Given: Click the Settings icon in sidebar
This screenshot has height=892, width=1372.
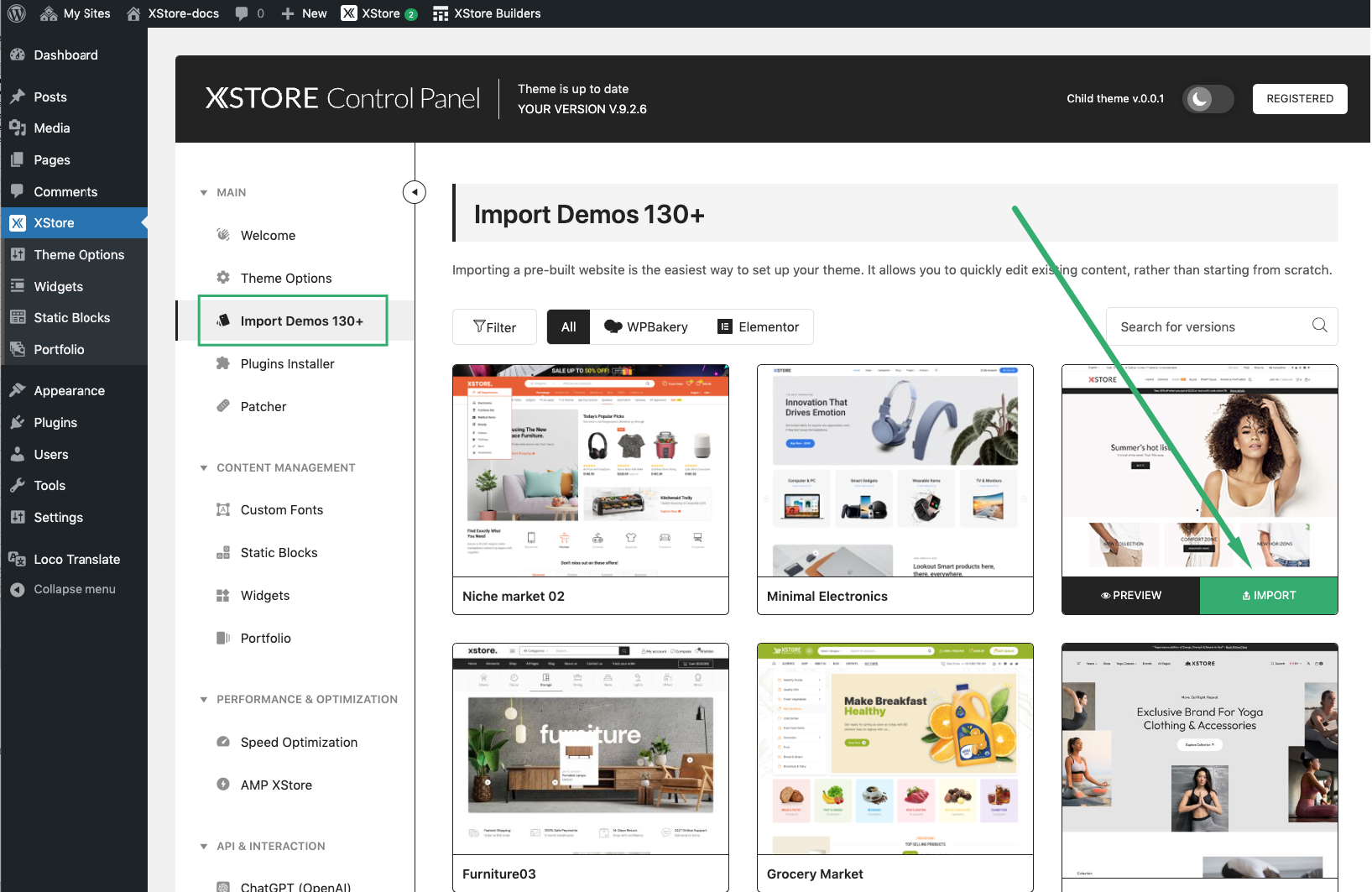Looking at the screenshot, I should (18, 518).
